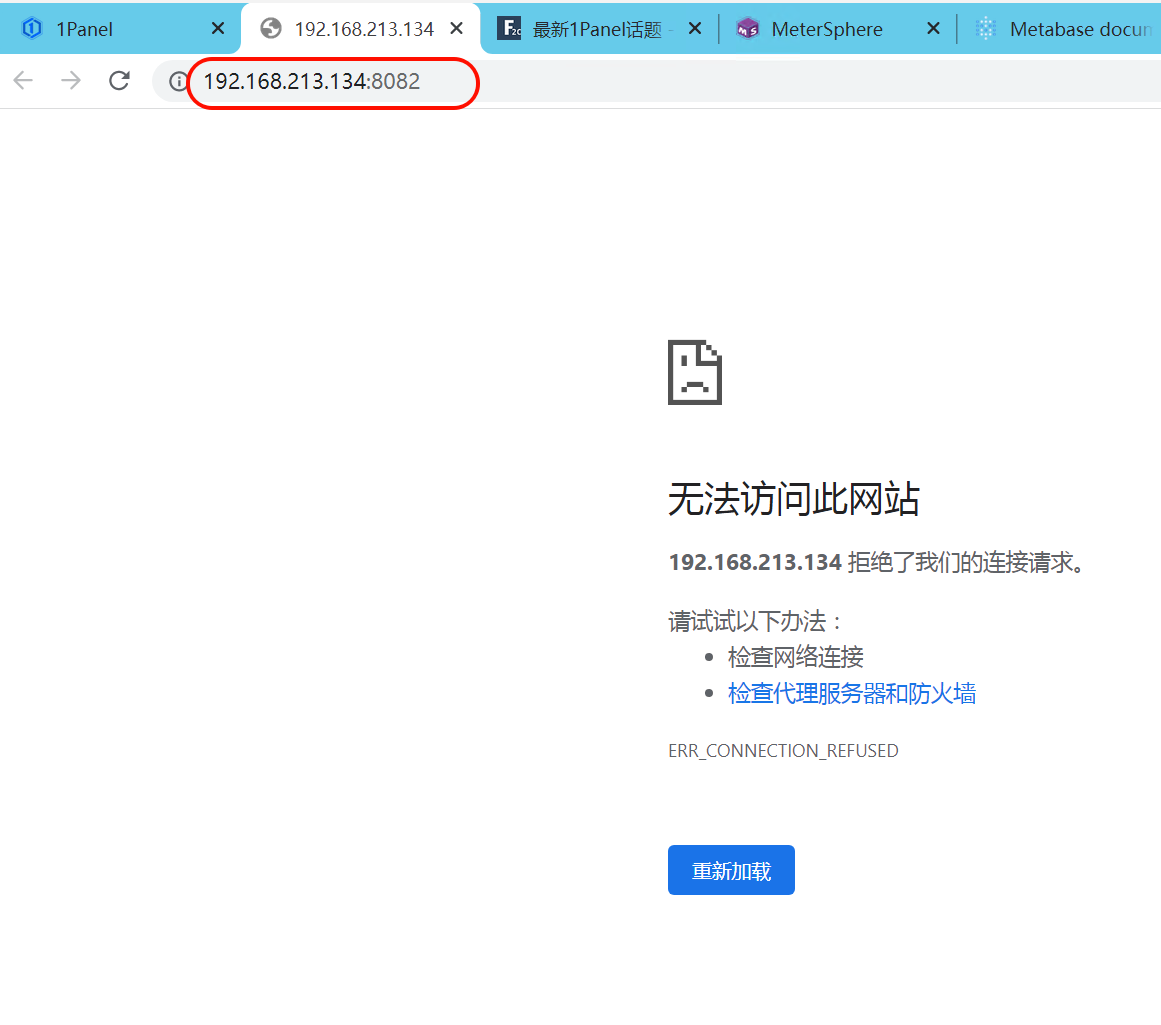Open site information icon in address bar

[x=178, y=82]
